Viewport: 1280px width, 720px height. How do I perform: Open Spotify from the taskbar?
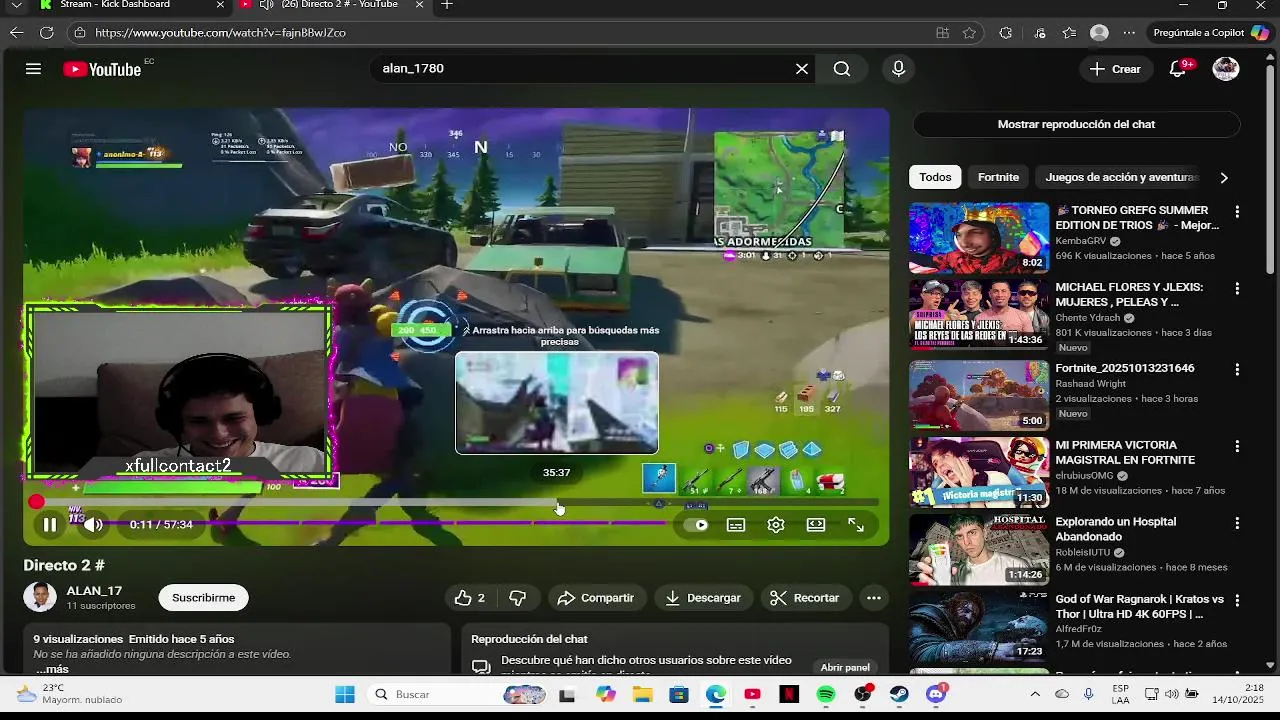(826, 694)
